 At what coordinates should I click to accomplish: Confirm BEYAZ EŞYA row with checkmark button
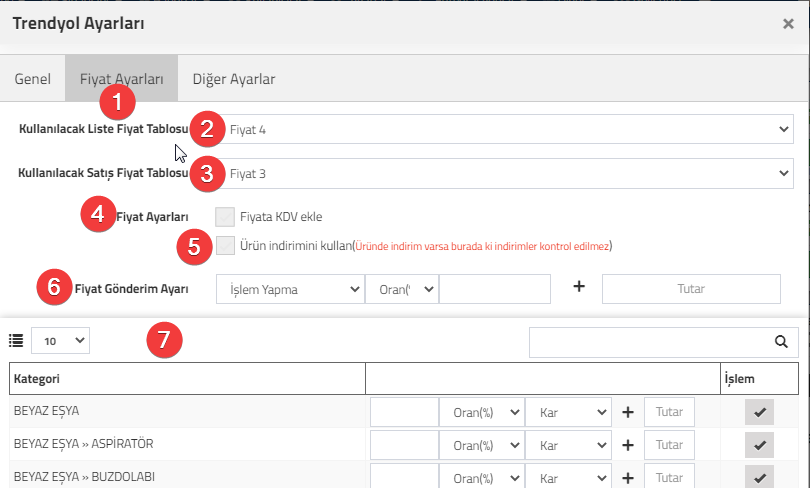tap(759, 412)
